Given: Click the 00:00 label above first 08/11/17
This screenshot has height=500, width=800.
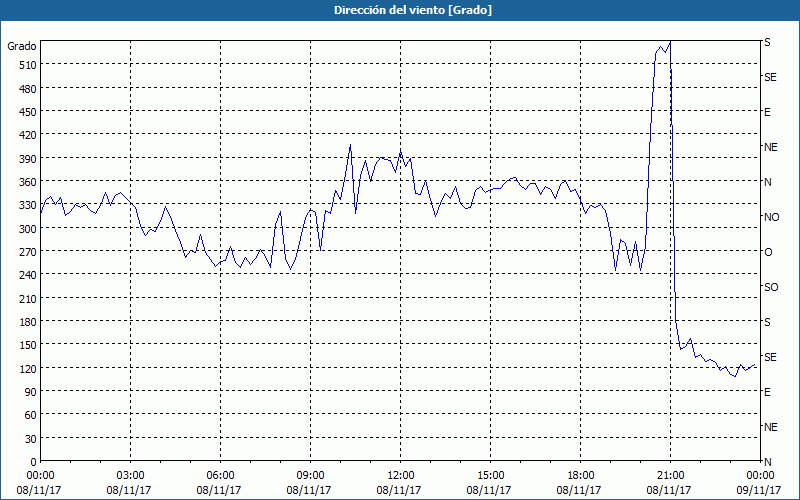Looking at the screenshot, I should [40, 476].
